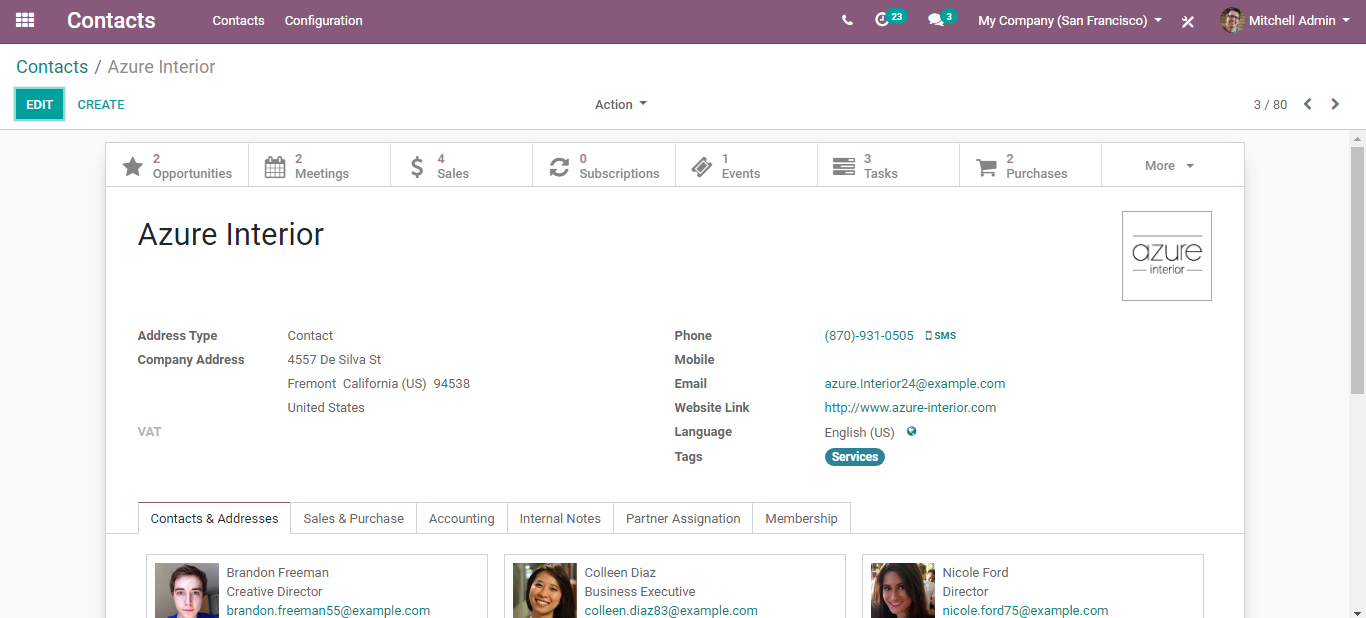Click Brandon Freeman contact name
The height and width of the screenshot is (618, 1366).
(x=277, y=573)
